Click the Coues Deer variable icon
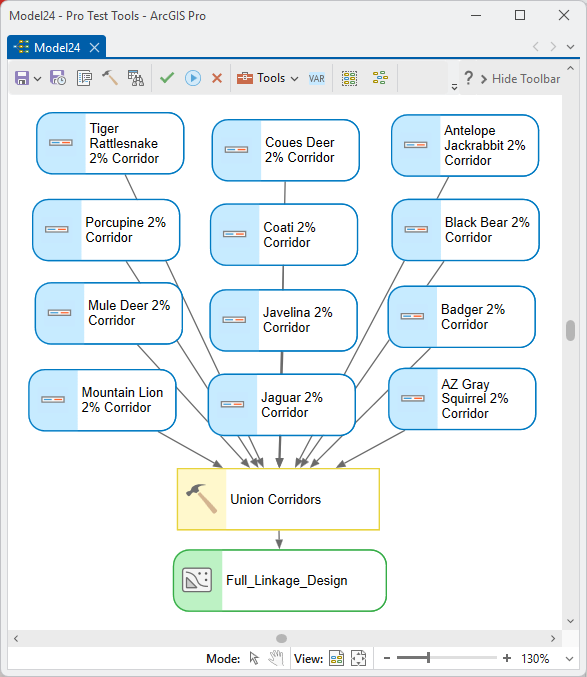 (x=236, y=150)
